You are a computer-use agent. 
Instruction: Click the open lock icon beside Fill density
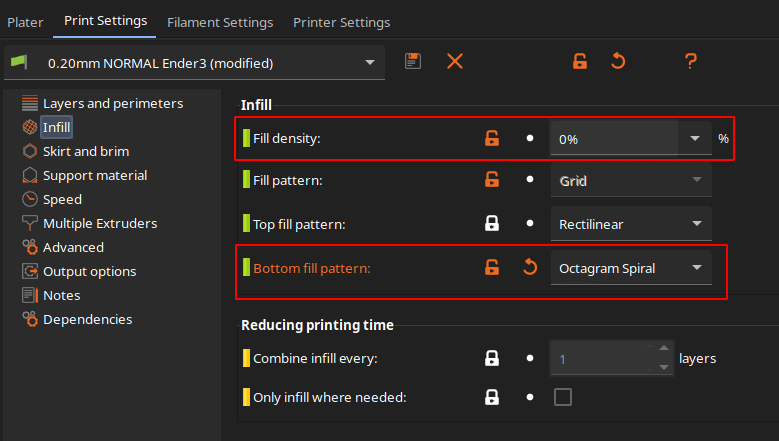[x=491, y=139]
